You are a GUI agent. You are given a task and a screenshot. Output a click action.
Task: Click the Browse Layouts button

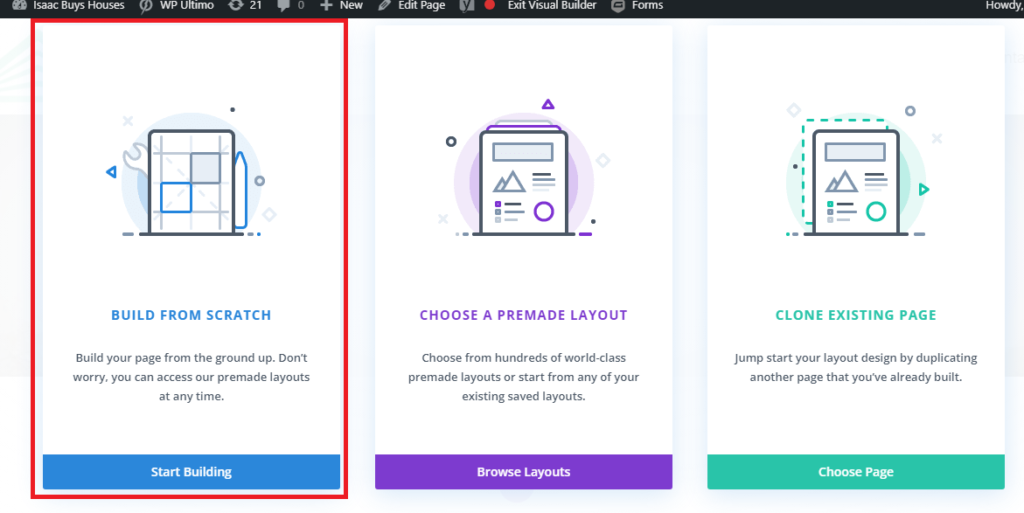(x=523, y=471)
